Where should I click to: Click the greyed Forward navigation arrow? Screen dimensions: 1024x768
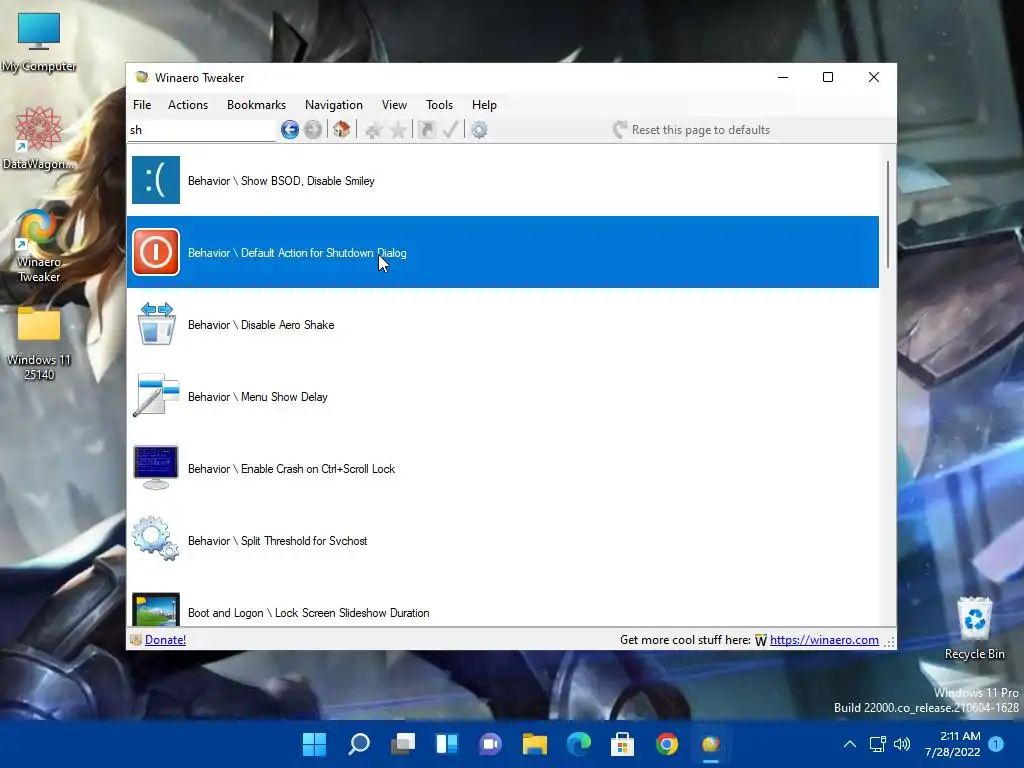(313, 130)
